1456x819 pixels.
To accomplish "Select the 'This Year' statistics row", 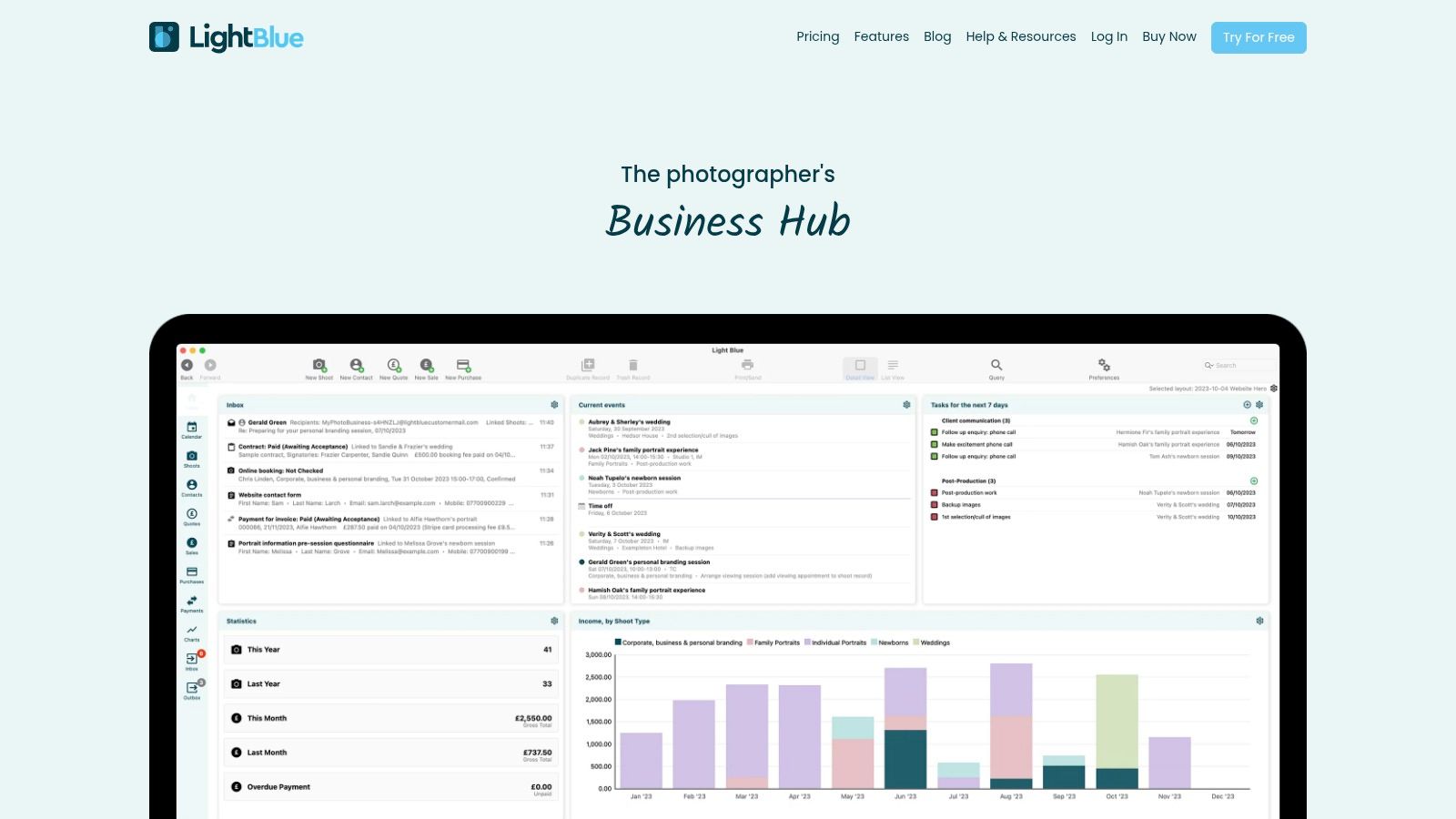I will (390, 650).
